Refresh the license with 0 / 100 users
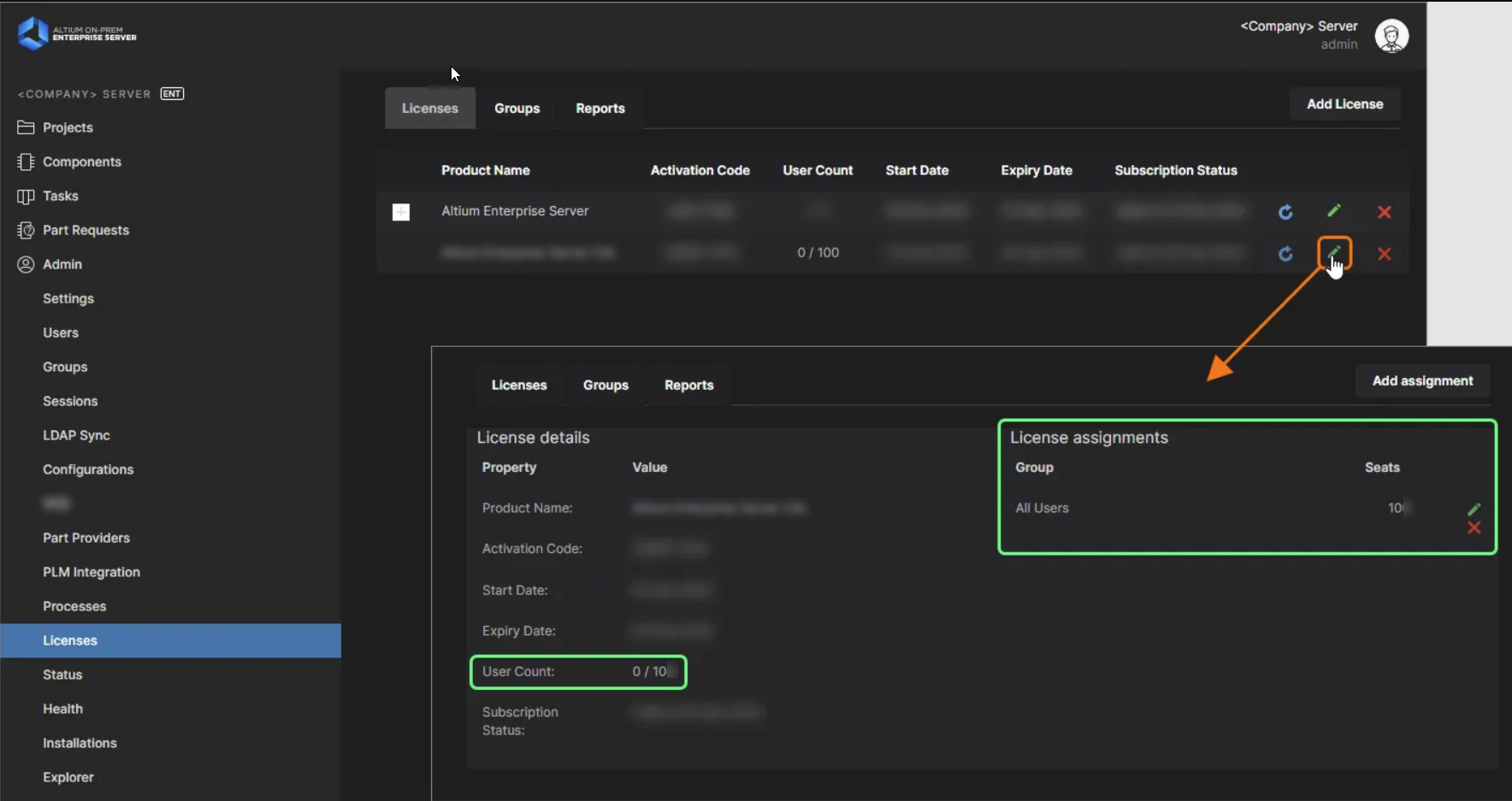 (x=1285, y=254)
